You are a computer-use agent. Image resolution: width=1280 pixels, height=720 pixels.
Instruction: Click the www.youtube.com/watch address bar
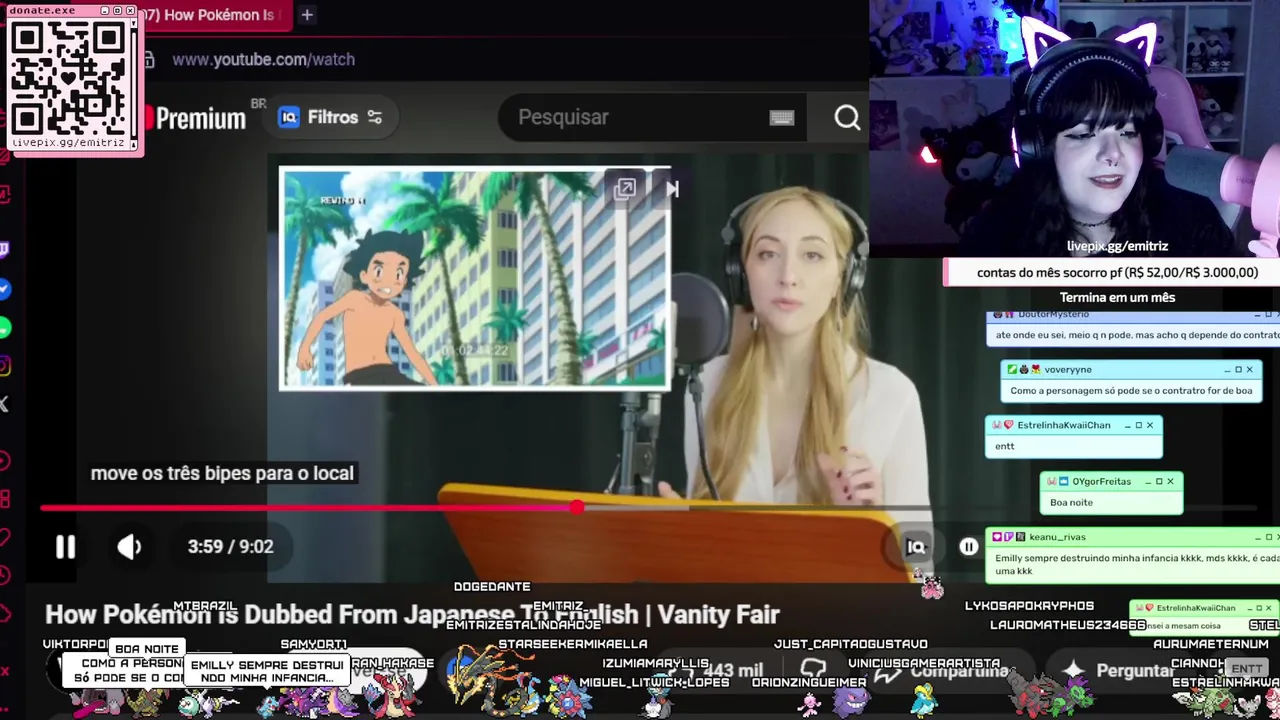pyautogui.click(x=263, y=59)
